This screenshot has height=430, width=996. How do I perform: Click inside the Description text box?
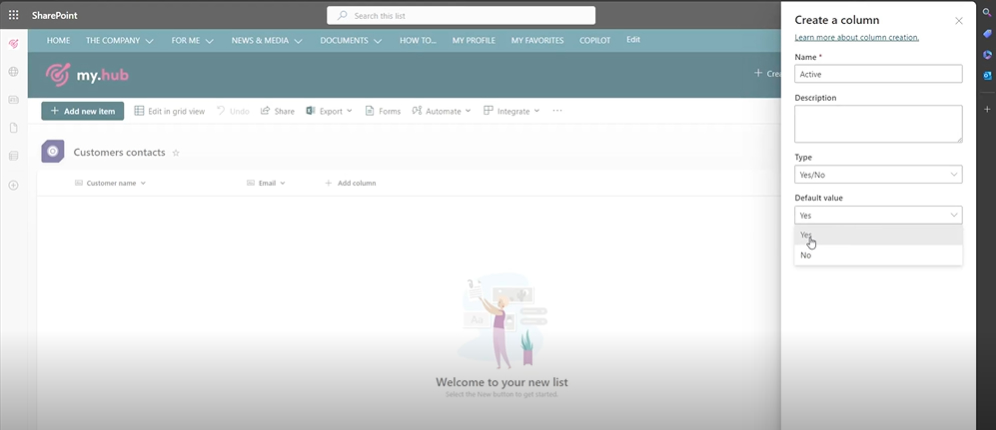click(x=878, y=124)
